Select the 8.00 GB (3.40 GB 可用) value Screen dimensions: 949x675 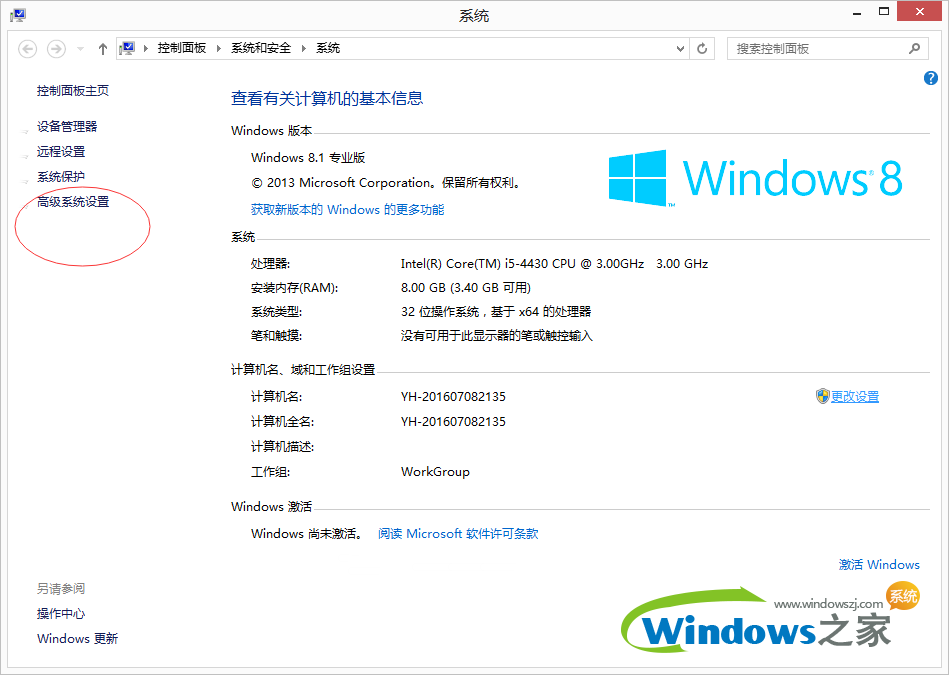(465, 288)
